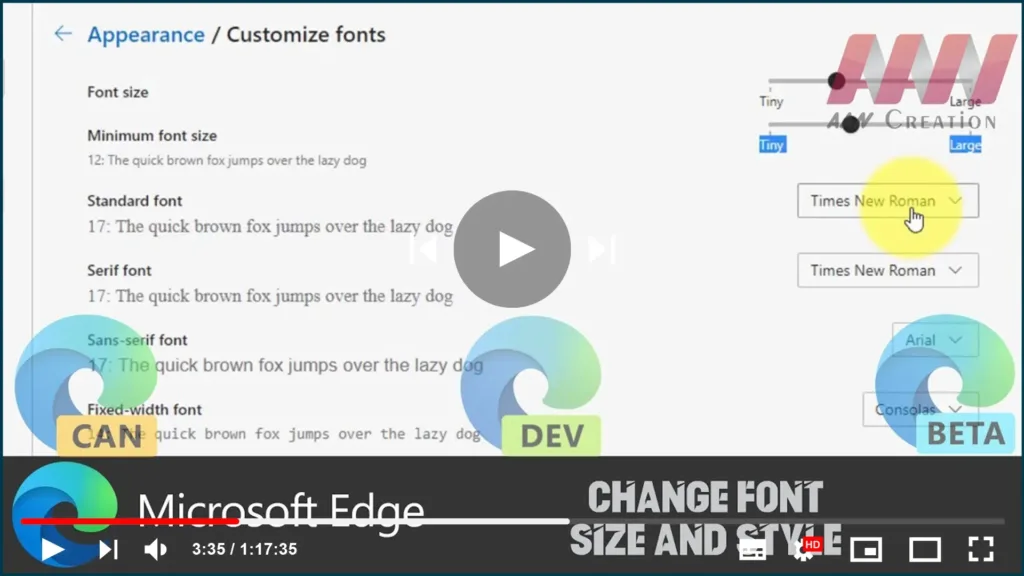
Task: Toggle subtitles/closed captions
Action: click(x=752, y=549)
